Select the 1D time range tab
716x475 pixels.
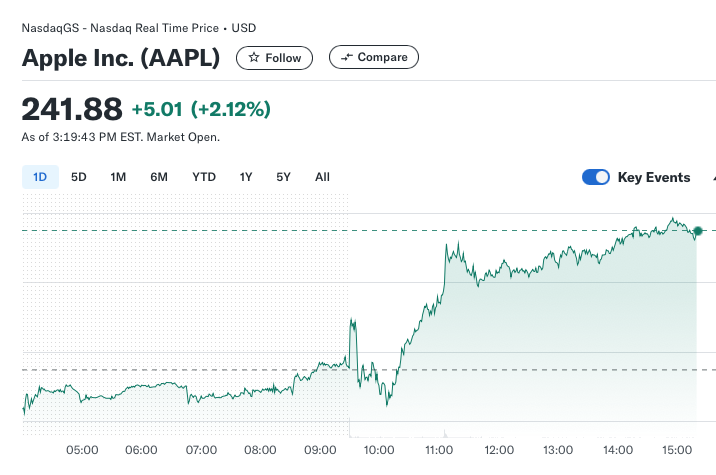[x=40, y=177]
